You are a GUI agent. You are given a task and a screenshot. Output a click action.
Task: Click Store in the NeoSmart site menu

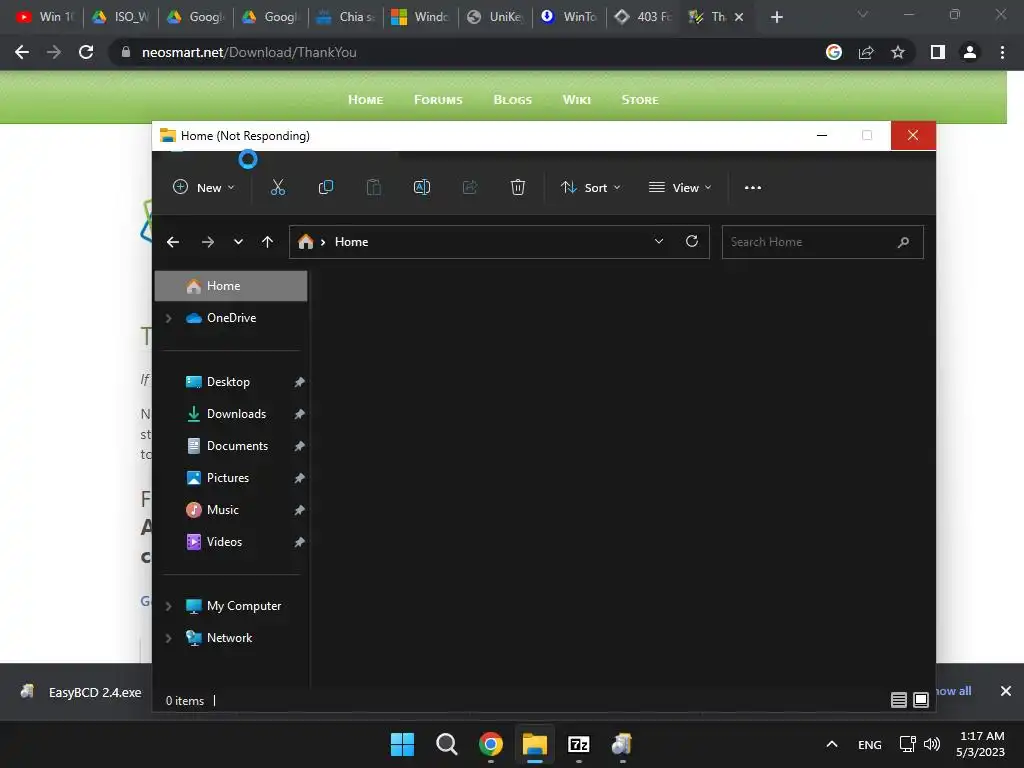(640, 100)
